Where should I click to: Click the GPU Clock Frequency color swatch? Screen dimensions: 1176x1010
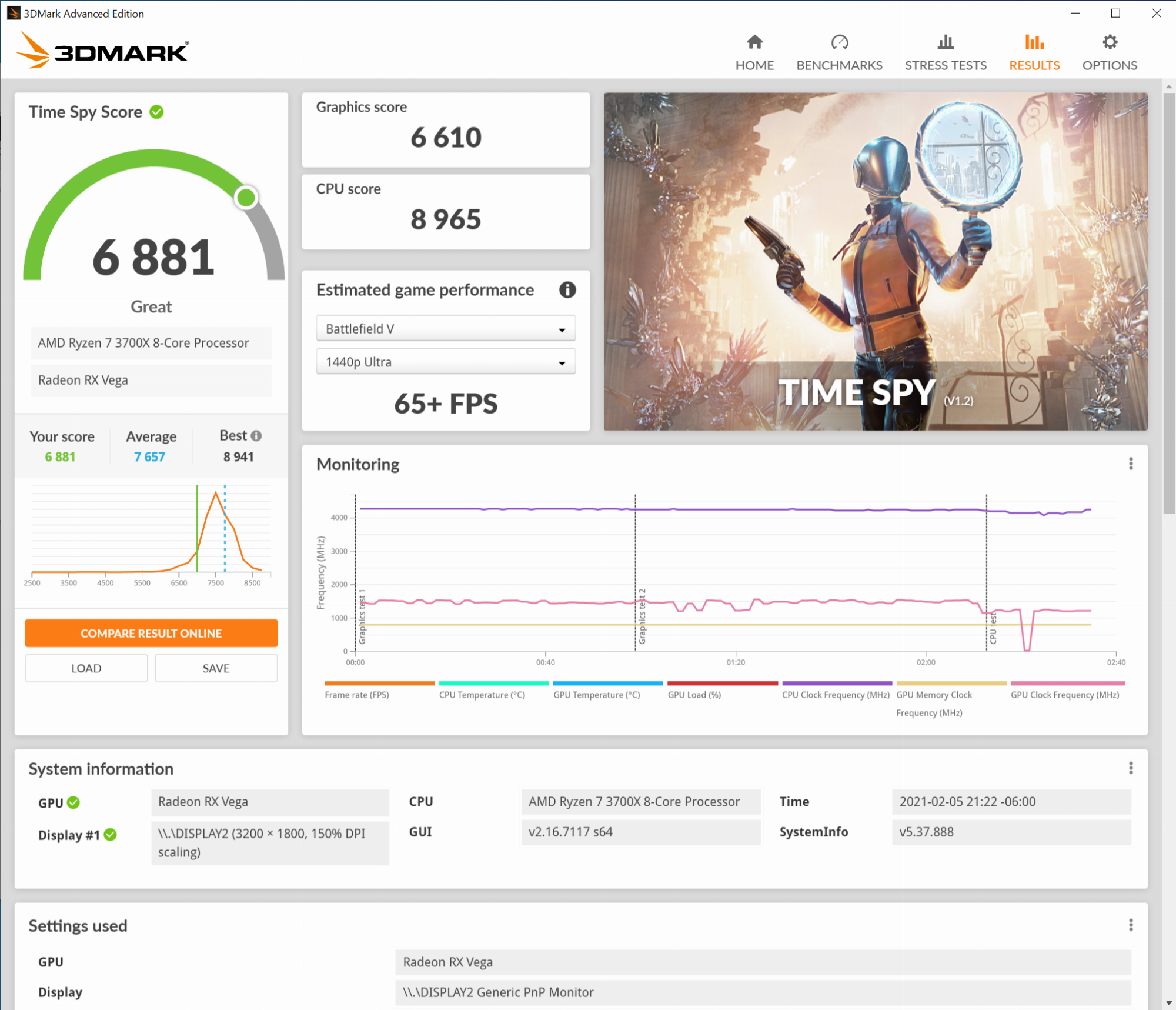pos(1067,683)
